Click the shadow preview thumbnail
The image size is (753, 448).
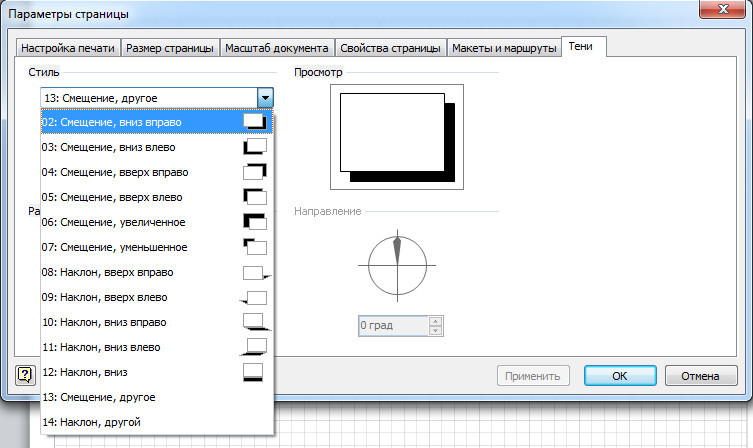click(397, 137)
